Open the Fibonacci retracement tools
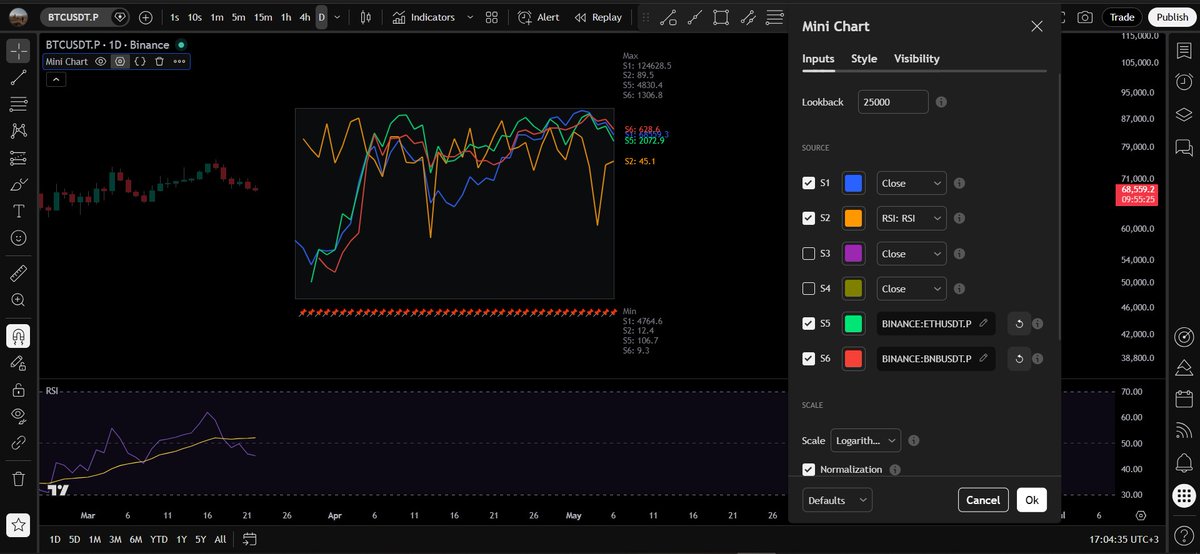The height and width of the screenshot is (554, 1200). click(x=18, y=104)
